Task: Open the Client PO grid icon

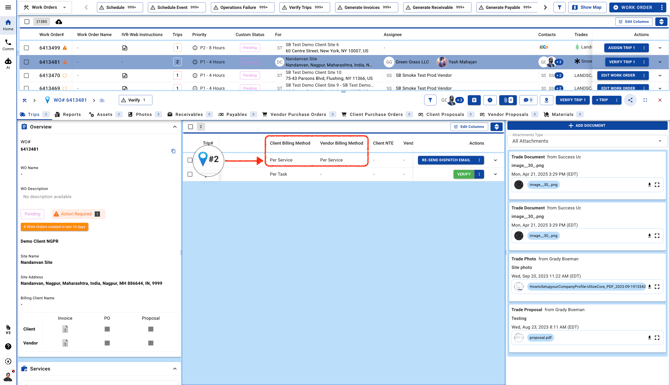Action: (x=107, y=329)
